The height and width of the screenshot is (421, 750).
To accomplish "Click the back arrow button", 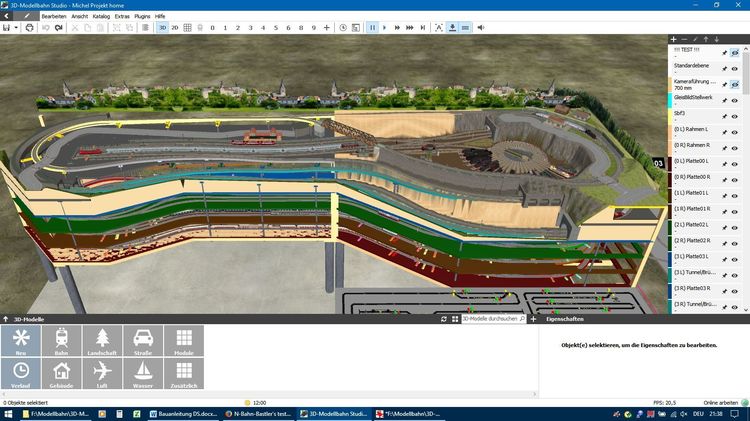I will (6, 16).
